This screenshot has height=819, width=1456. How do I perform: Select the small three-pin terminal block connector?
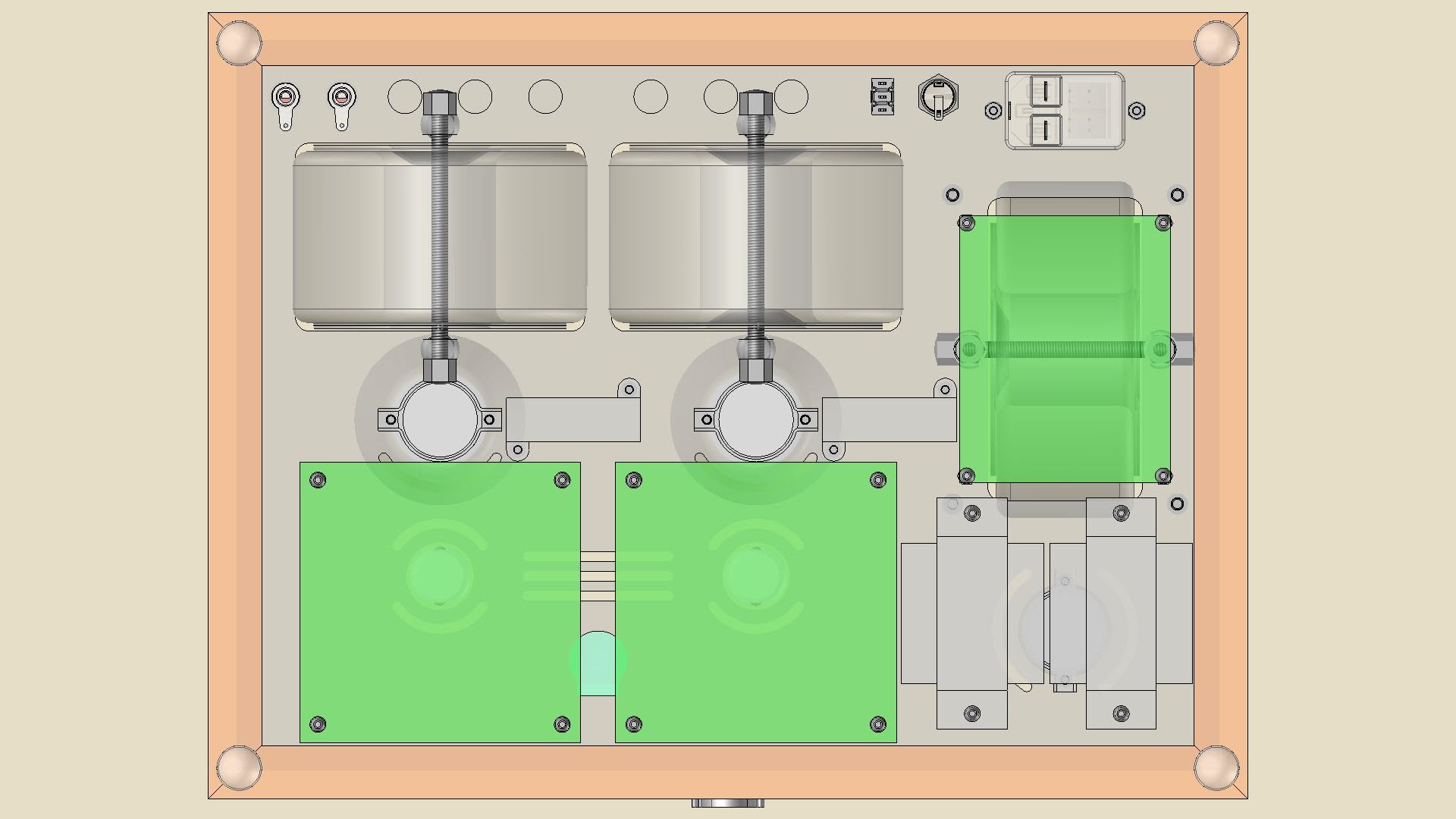pos(881,97)
